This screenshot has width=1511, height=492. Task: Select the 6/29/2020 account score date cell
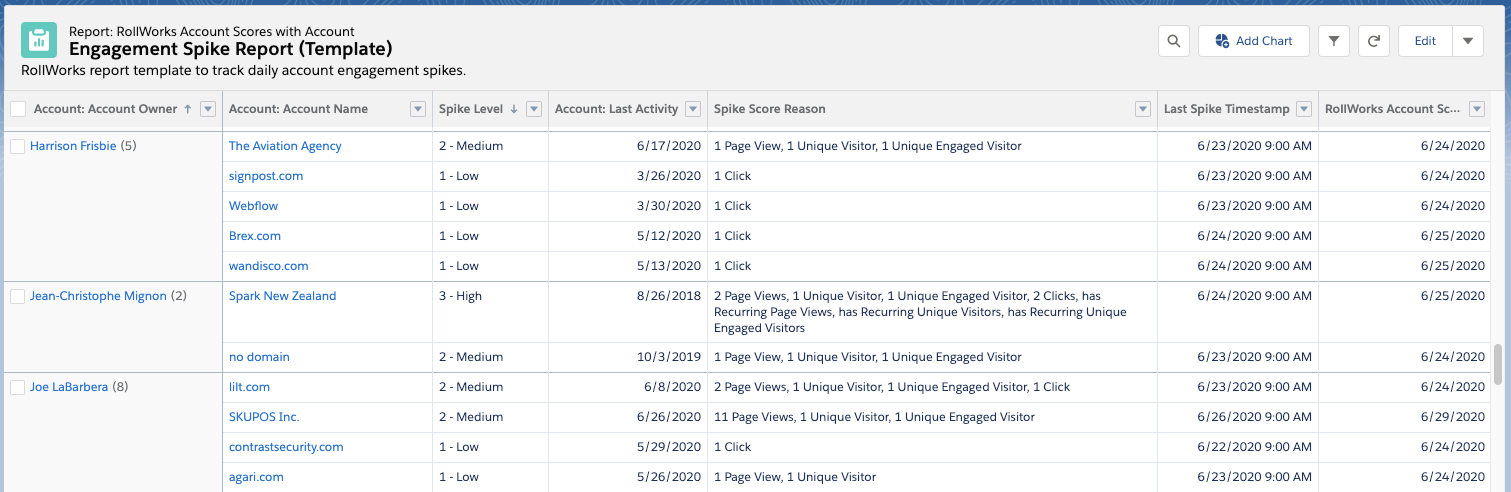(x=1406, y=417)
